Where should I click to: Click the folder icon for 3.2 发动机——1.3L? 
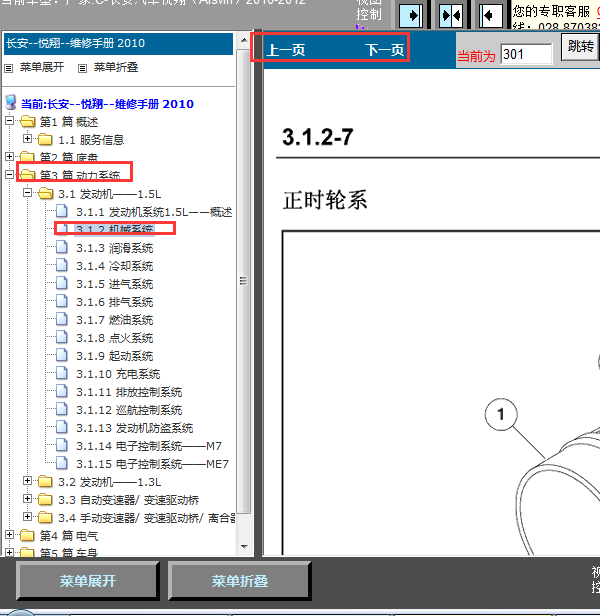[46, 481]
